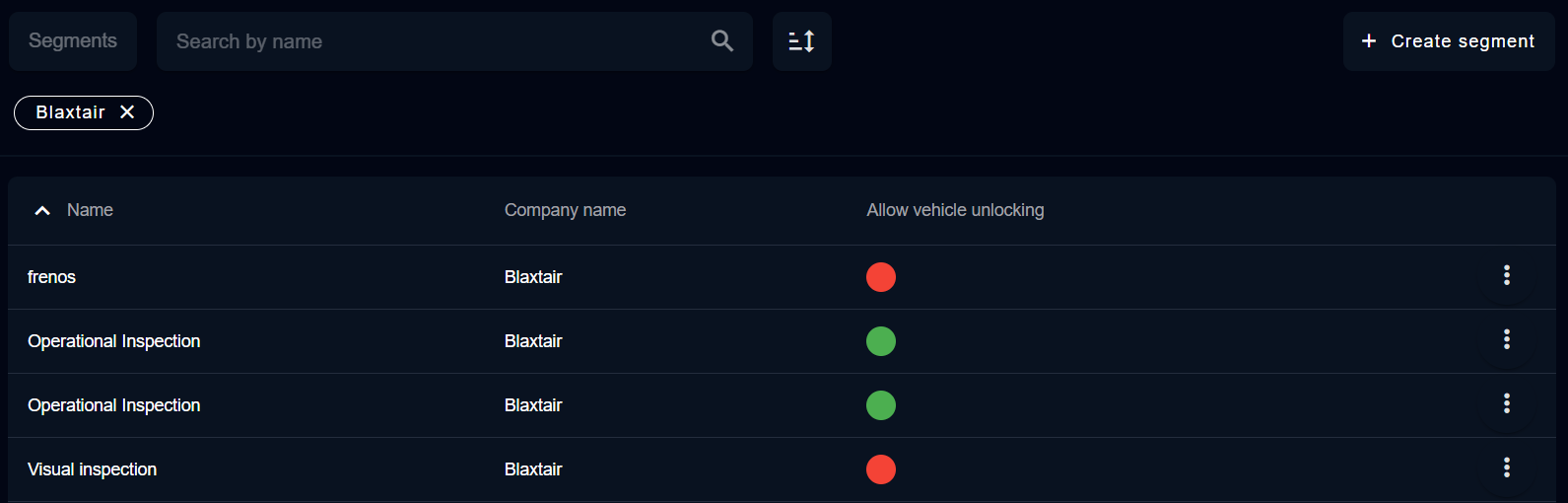Click the sort chevron beside Name column

pyautogui.click(x=42, y=210)
